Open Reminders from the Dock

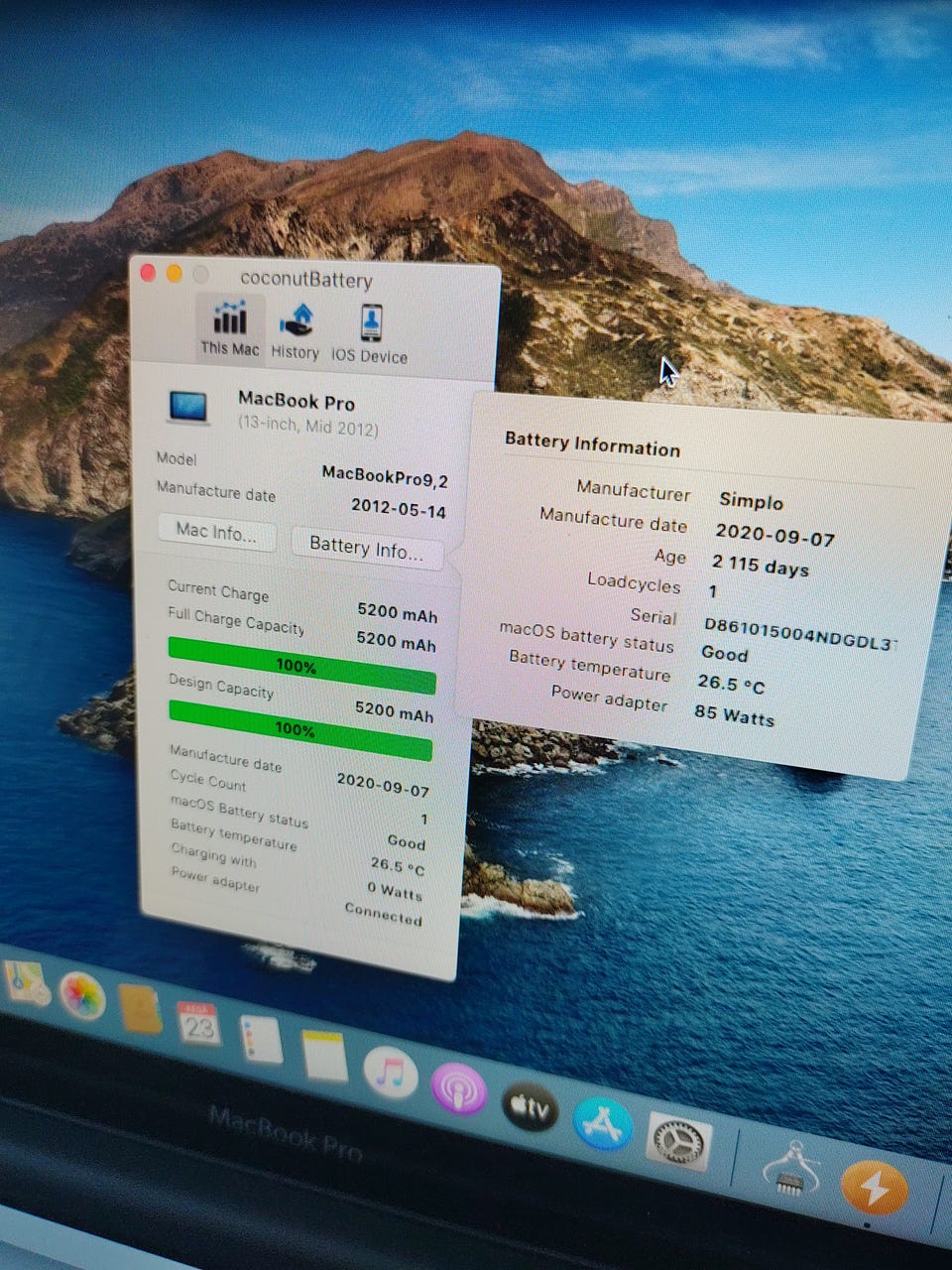(261, 1041)
